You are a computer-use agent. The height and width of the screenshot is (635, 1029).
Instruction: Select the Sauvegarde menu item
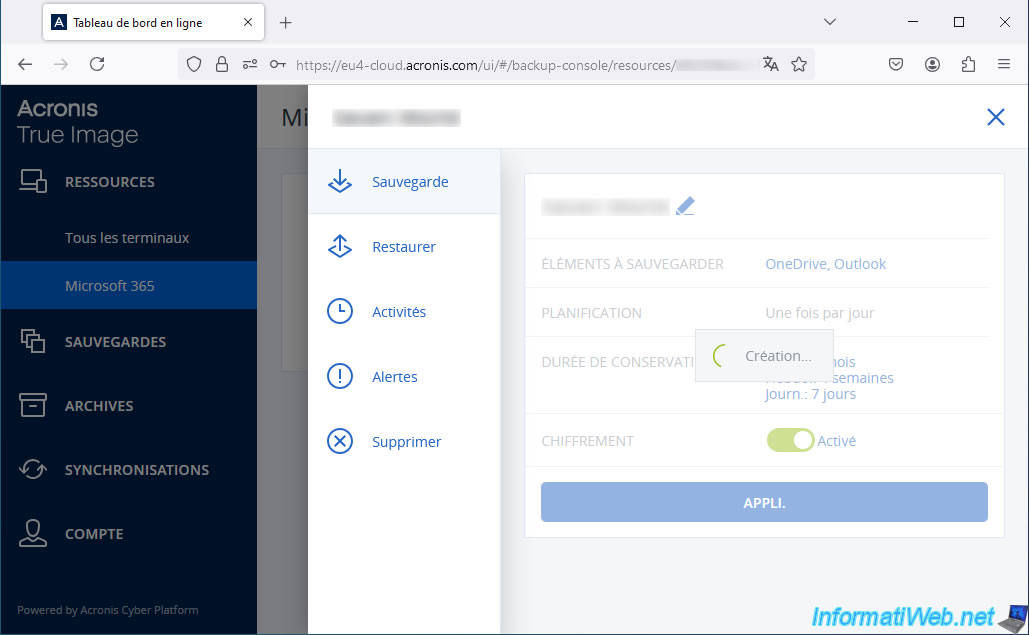pyautogui.click(x=404, y=182)
